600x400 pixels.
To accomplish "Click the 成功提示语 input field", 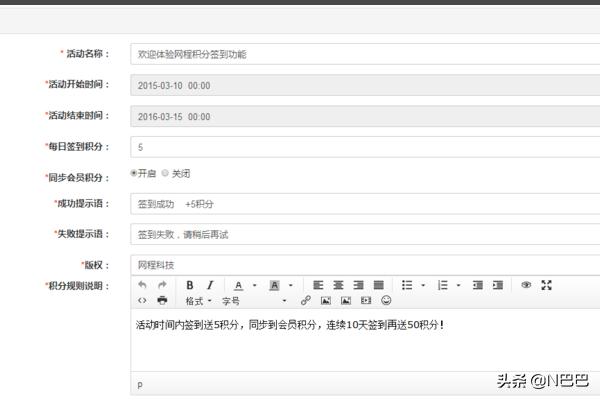I will (x=365, y=204).
